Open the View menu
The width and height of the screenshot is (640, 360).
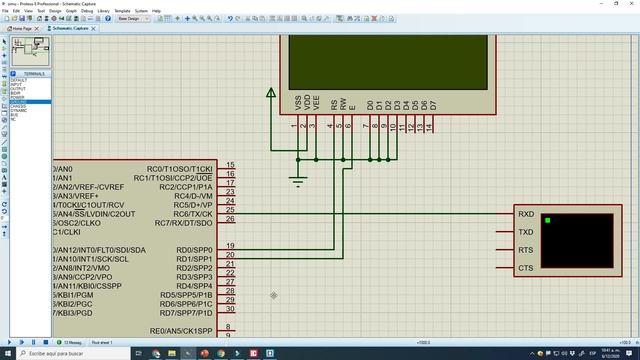pos(28,11)
